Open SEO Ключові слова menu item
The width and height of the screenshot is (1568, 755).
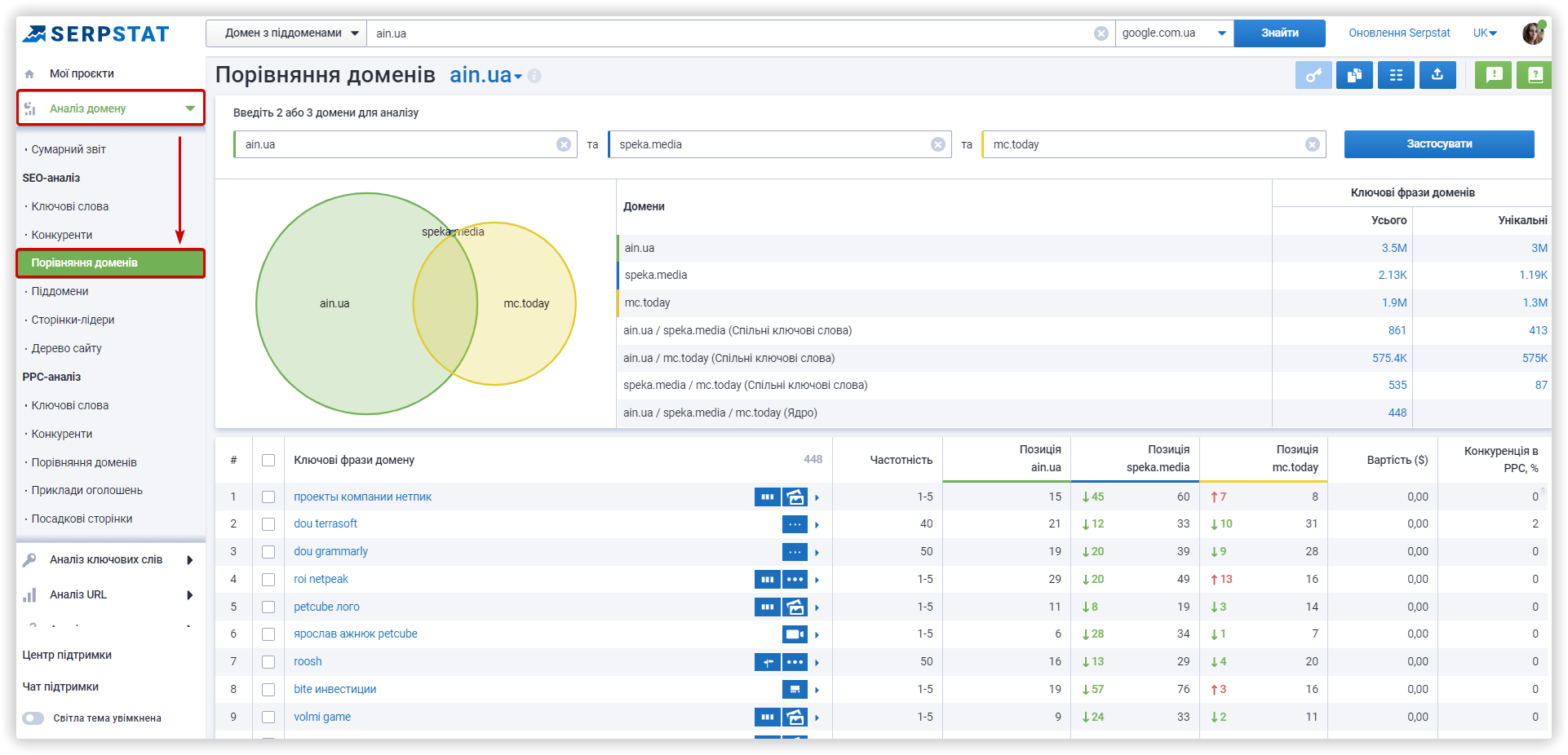(x=70, y=207)
